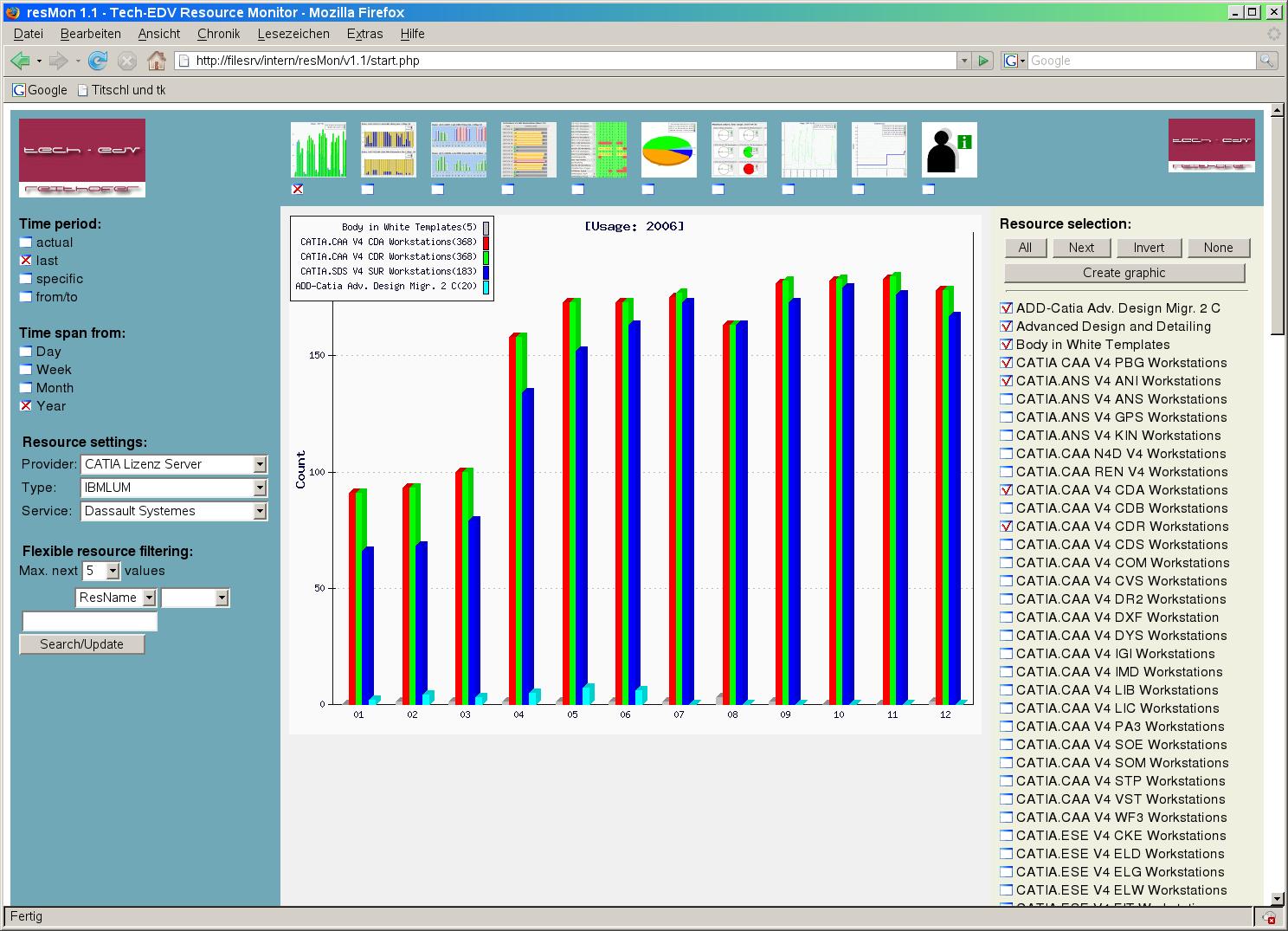Click the status bar security icon
Image resolution: width=1288 pixels, height=931 pixels.
pos(1269,917)
